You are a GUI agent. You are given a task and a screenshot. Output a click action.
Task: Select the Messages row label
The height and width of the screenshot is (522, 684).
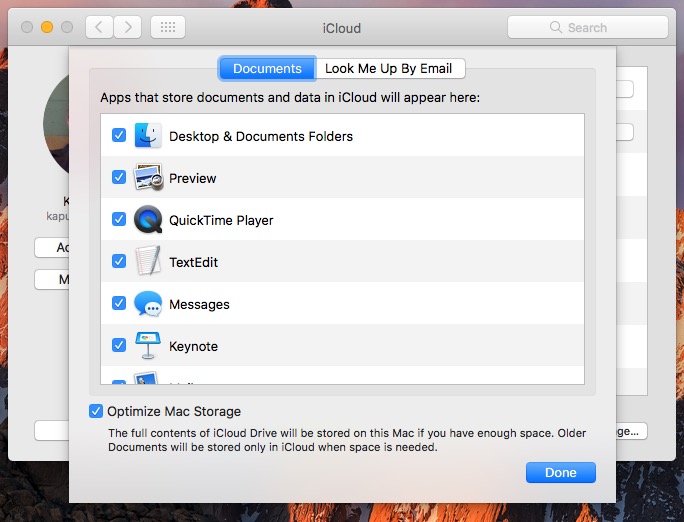coord(199,304)
